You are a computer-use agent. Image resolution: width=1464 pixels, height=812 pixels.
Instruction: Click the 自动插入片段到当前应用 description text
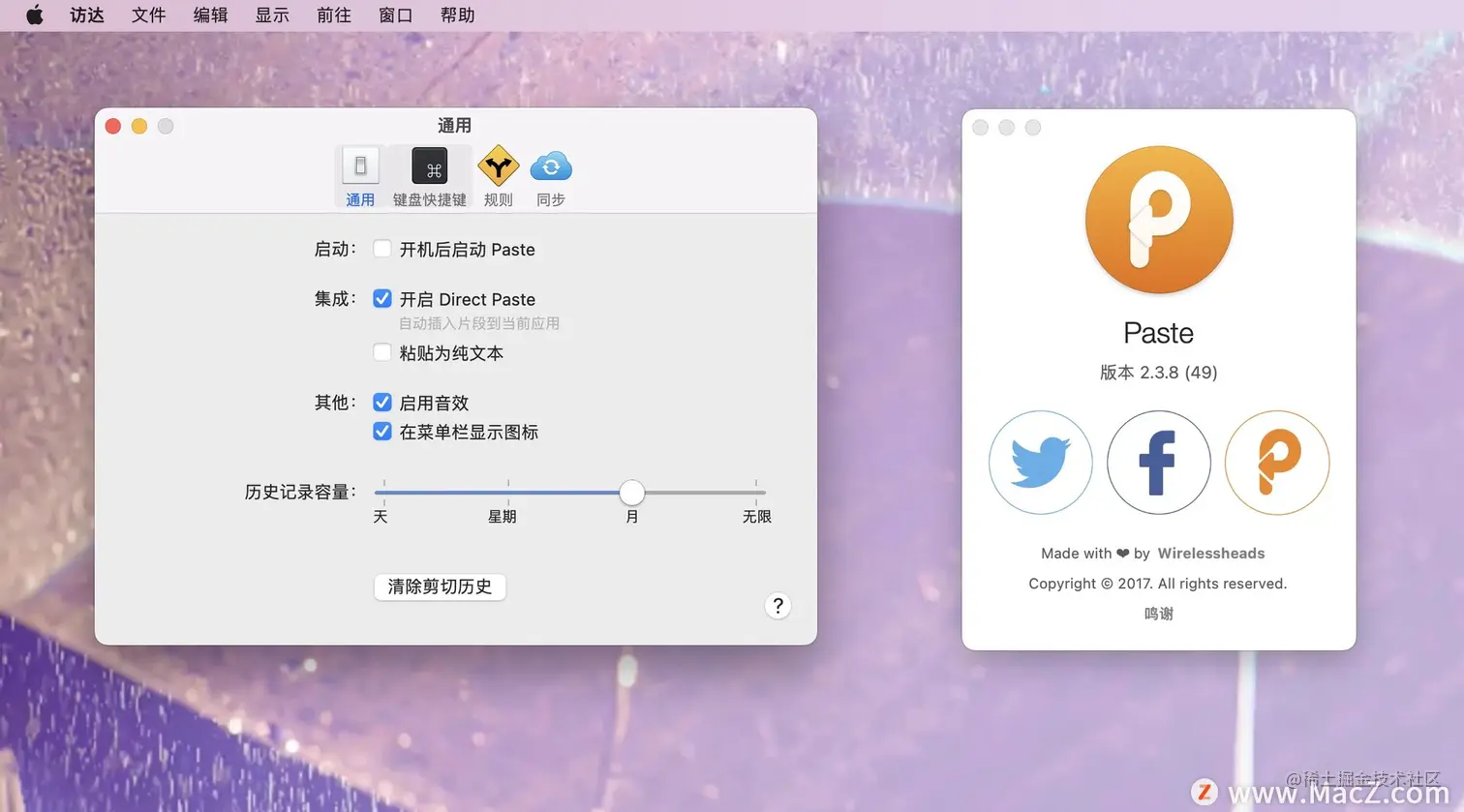[479, 323]
